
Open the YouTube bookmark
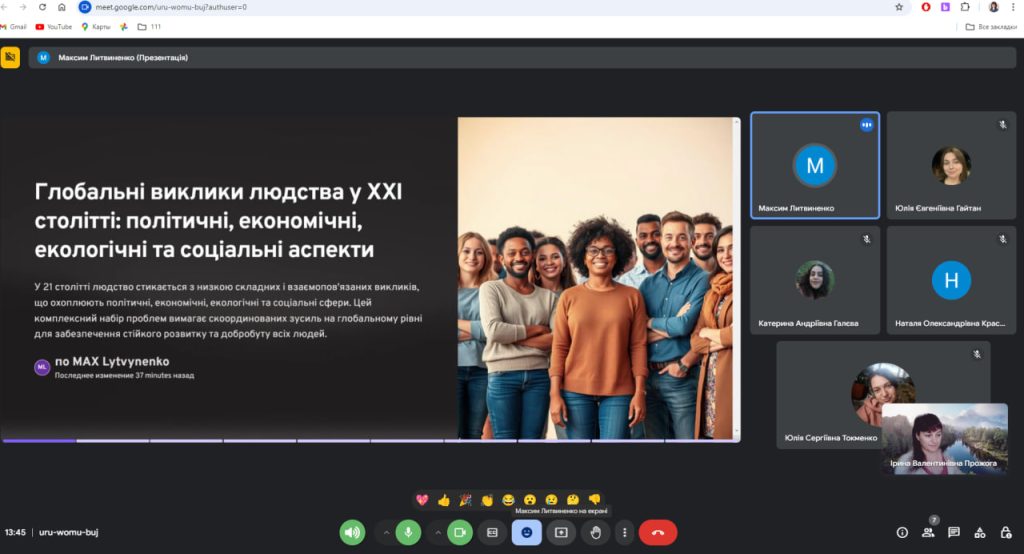pos(54,27)
